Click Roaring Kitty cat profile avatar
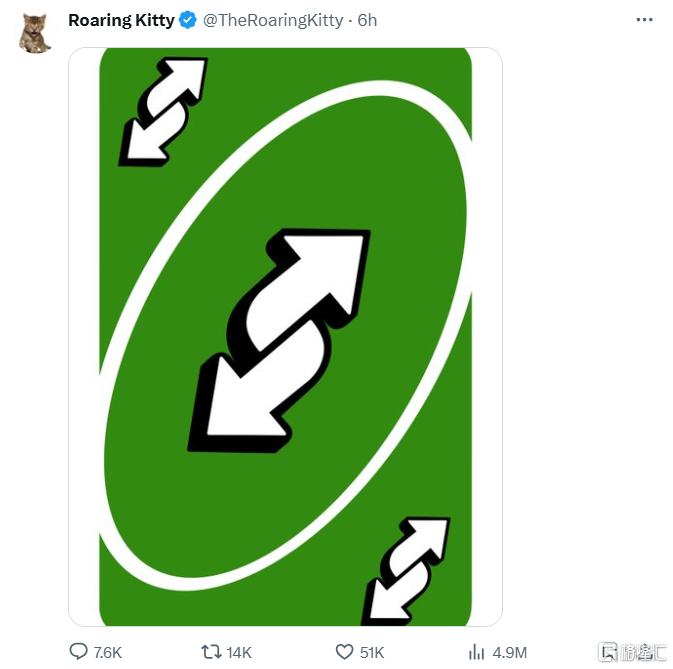 (35, 33)
